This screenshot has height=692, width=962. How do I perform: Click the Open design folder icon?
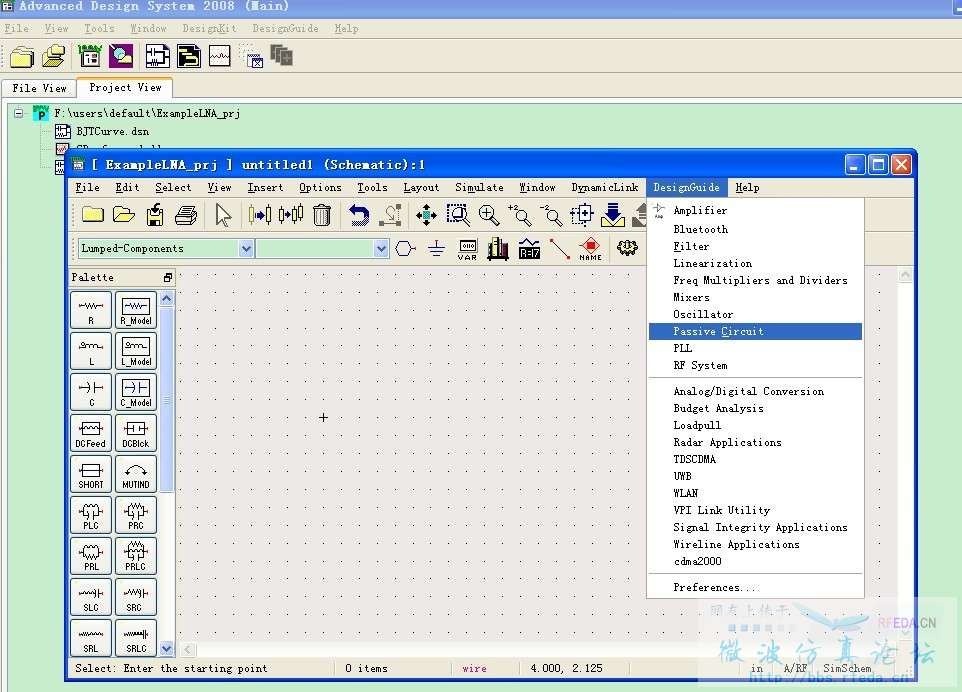(x=124, y=215)
